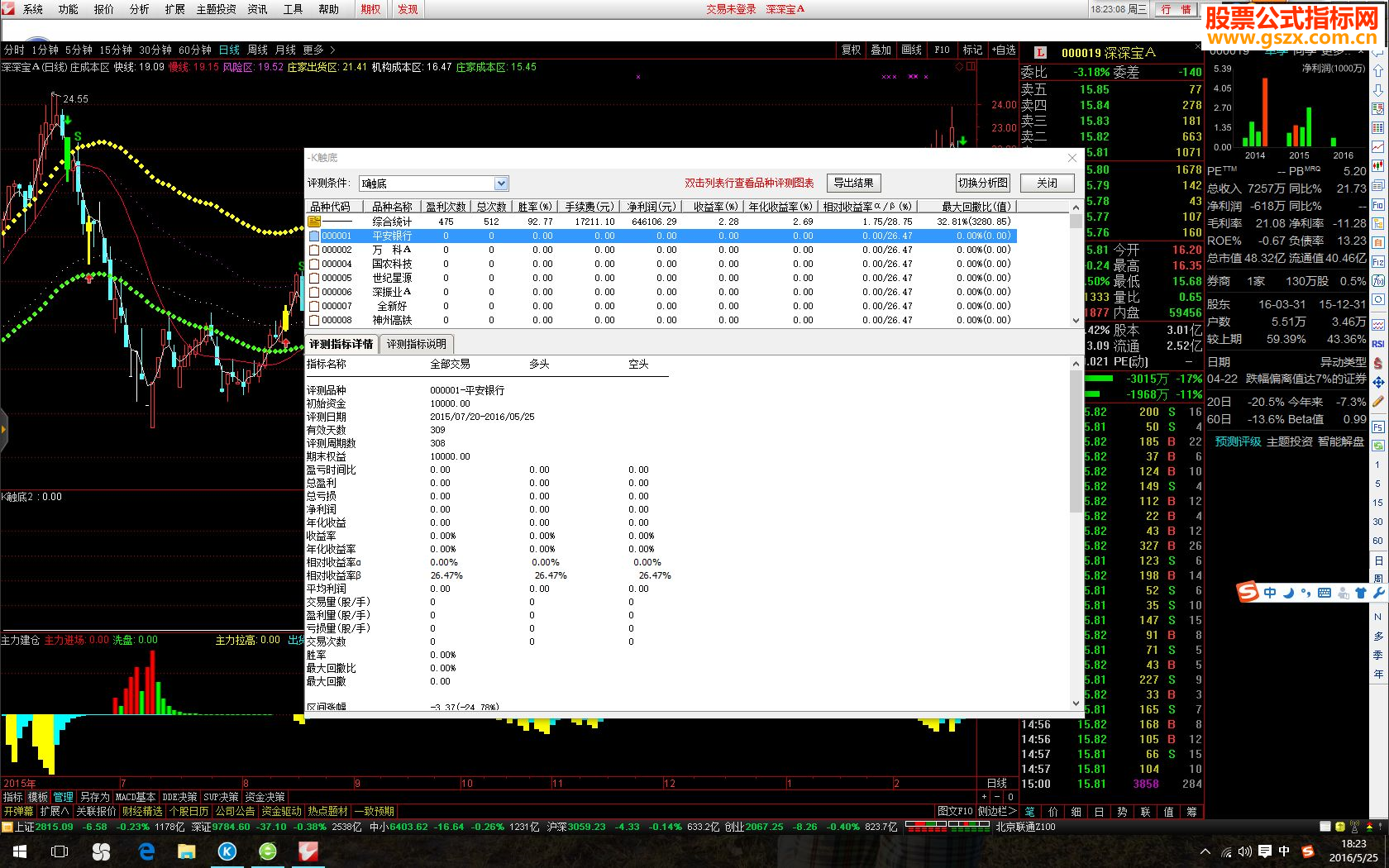Open the Windows Start menu
Image resolution: width=1389 pixels, height=868 pixels.
(20, 851)
